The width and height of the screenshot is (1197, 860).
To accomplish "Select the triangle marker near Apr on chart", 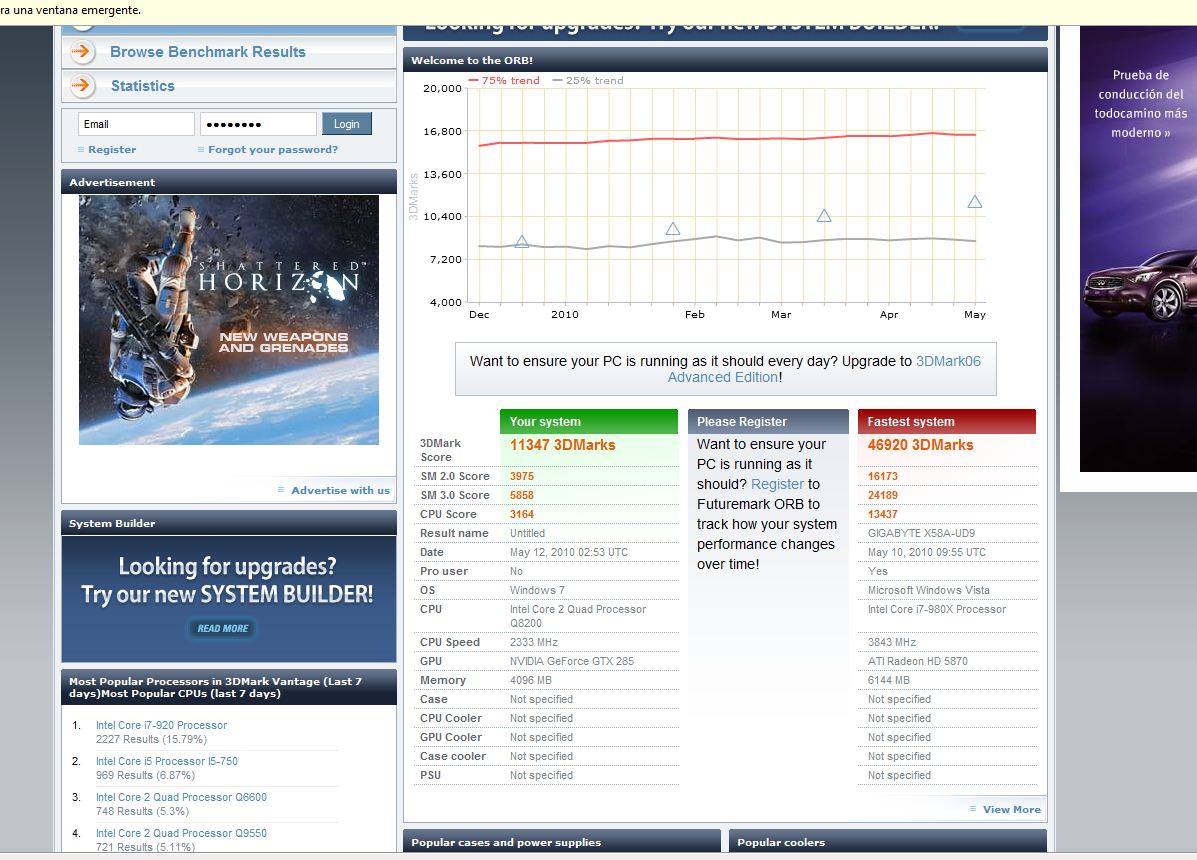I will 824,216.
